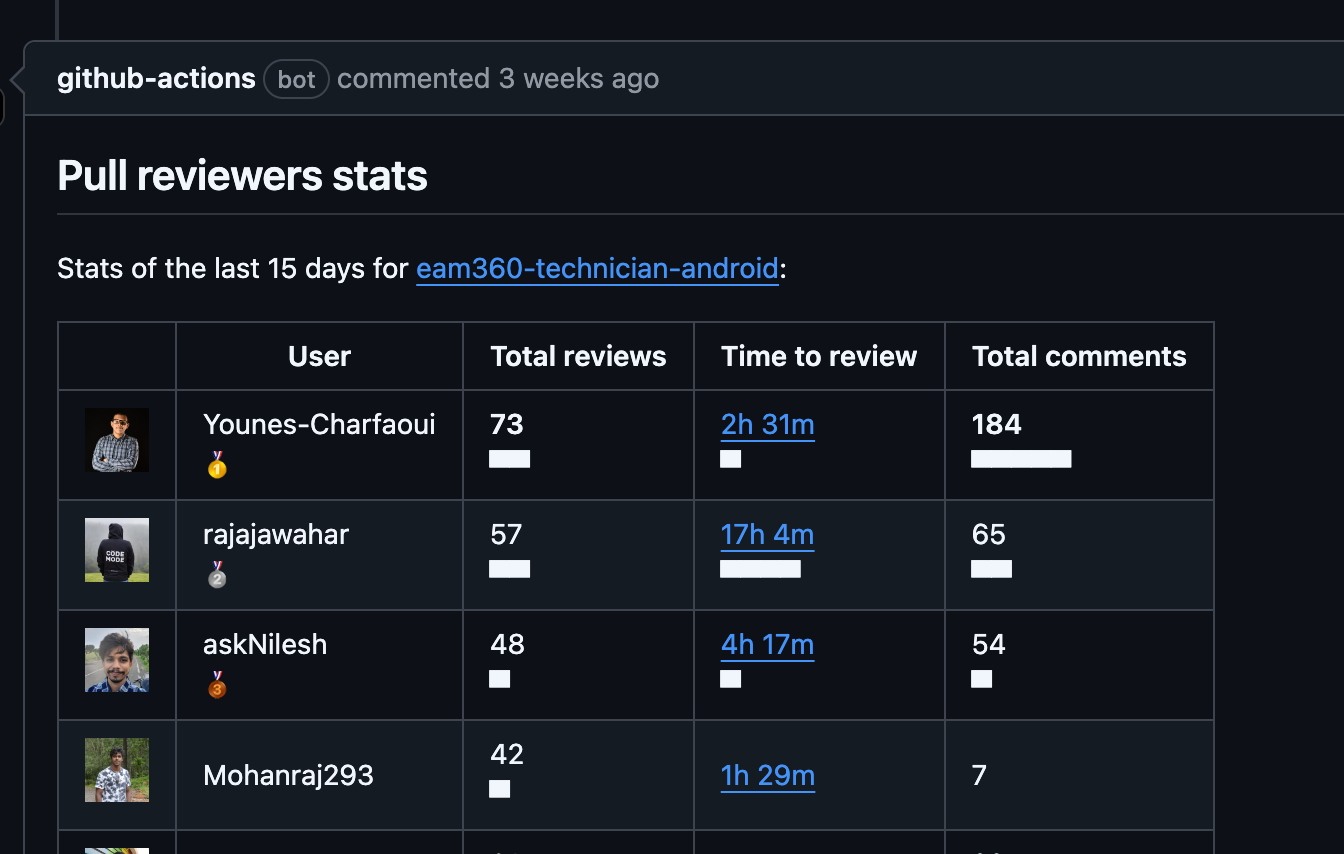Screen dimensions: 1344x854
Task: Click the 73 total reviews bar
Action: (x=510, y=459)
